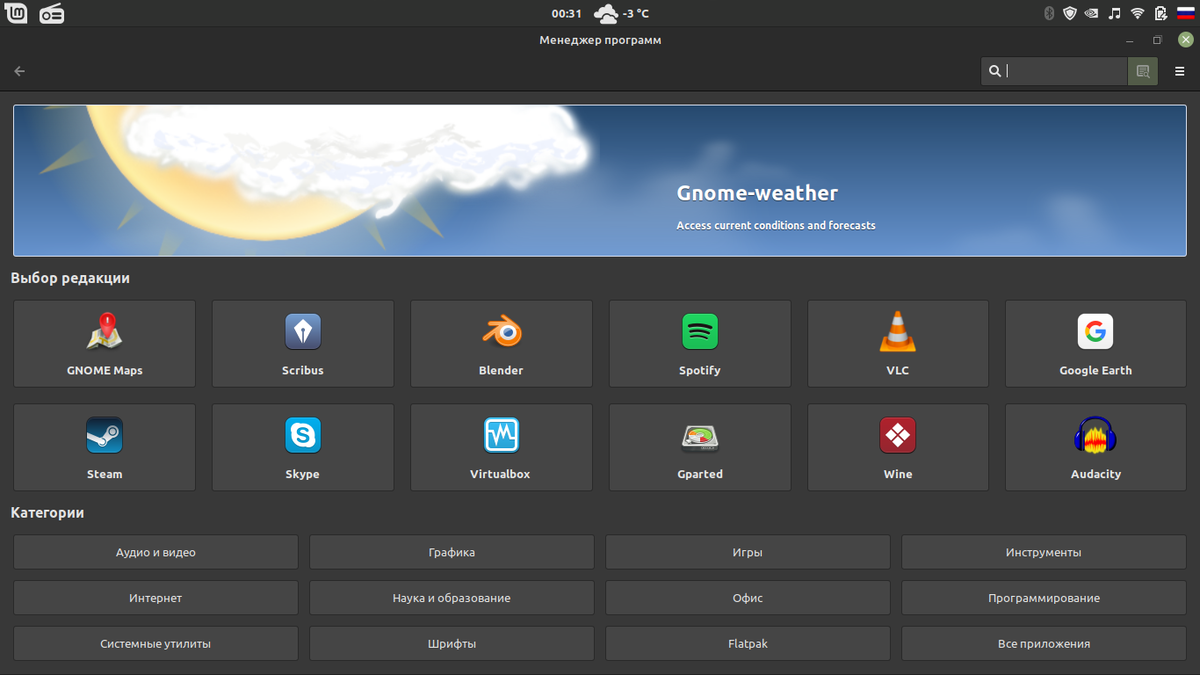The width and height of the screenshot is (1200, 675).
Task: Open the Шрифты category
Action: [451, 644]
